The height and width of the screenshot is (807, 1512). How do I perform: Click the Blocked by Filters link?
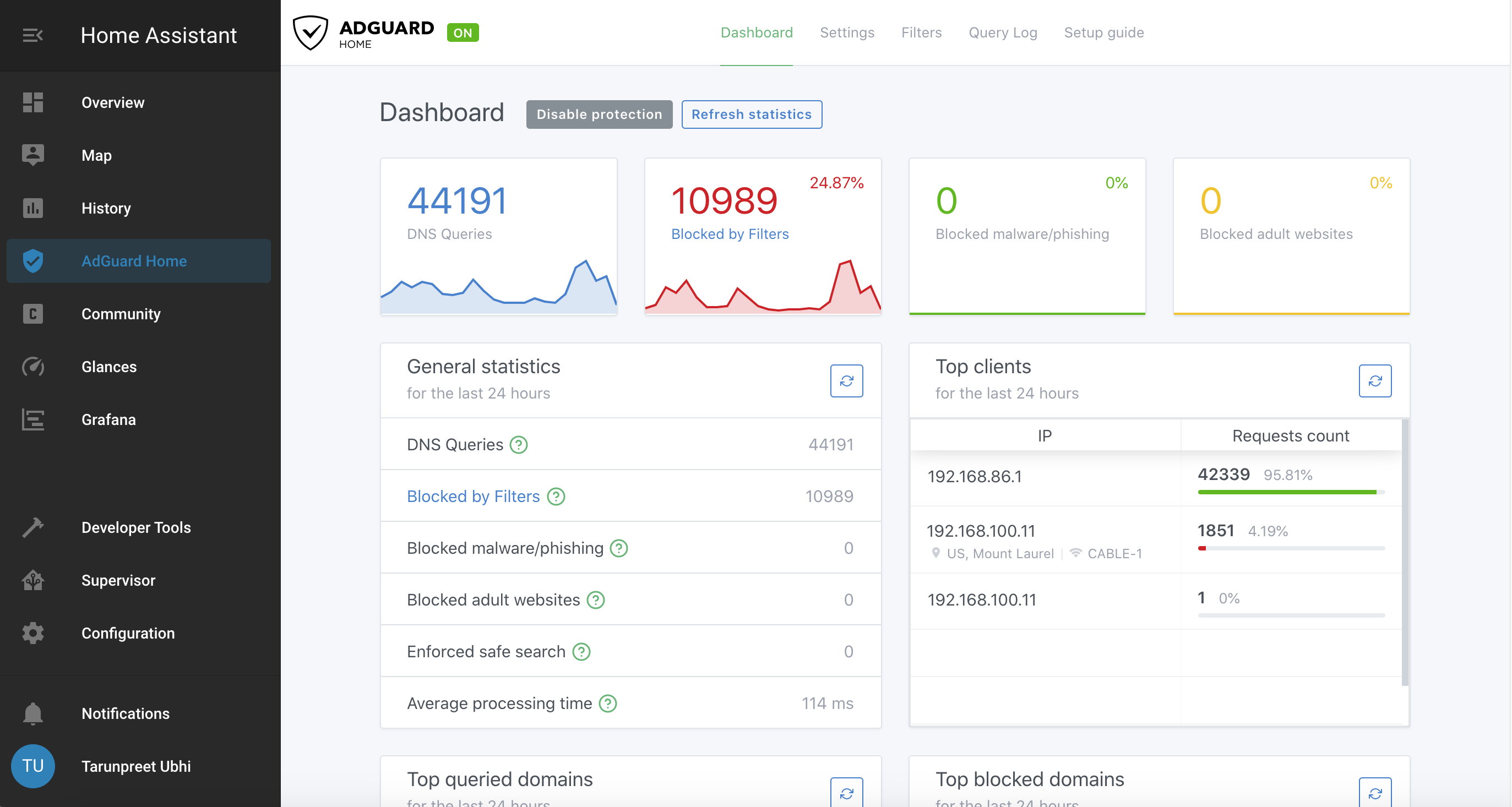[x=472, y=495]
